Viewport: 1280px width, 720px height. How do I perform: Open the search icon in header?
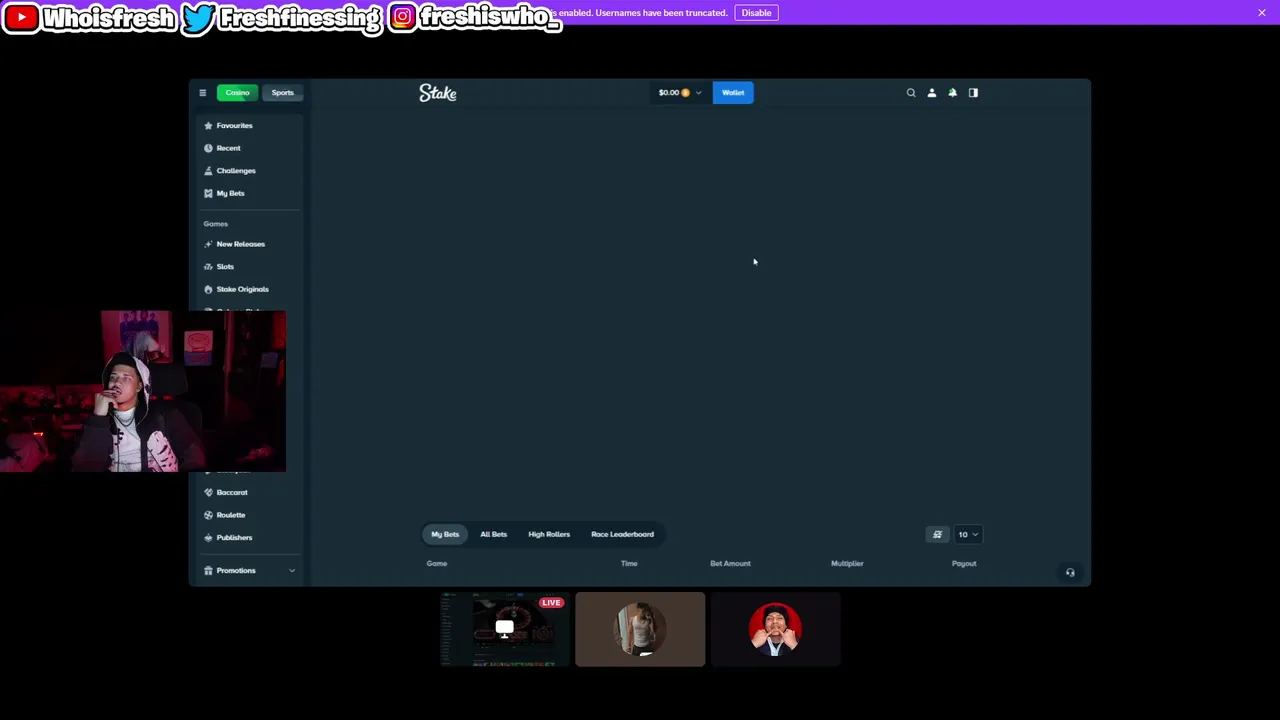coord(911,93)
